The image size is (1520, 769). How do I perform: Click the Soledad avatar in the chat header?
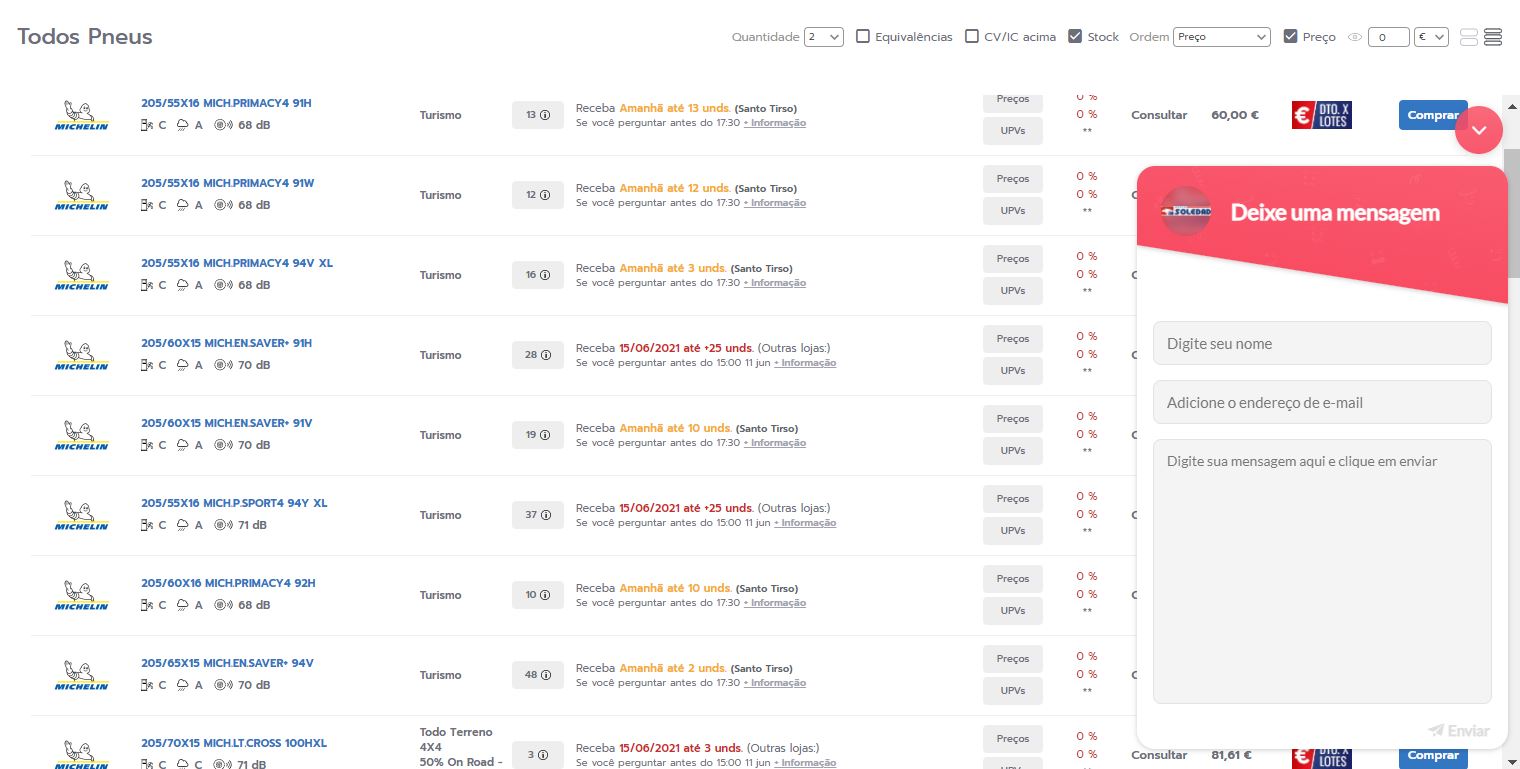[x=1186, y=212]
